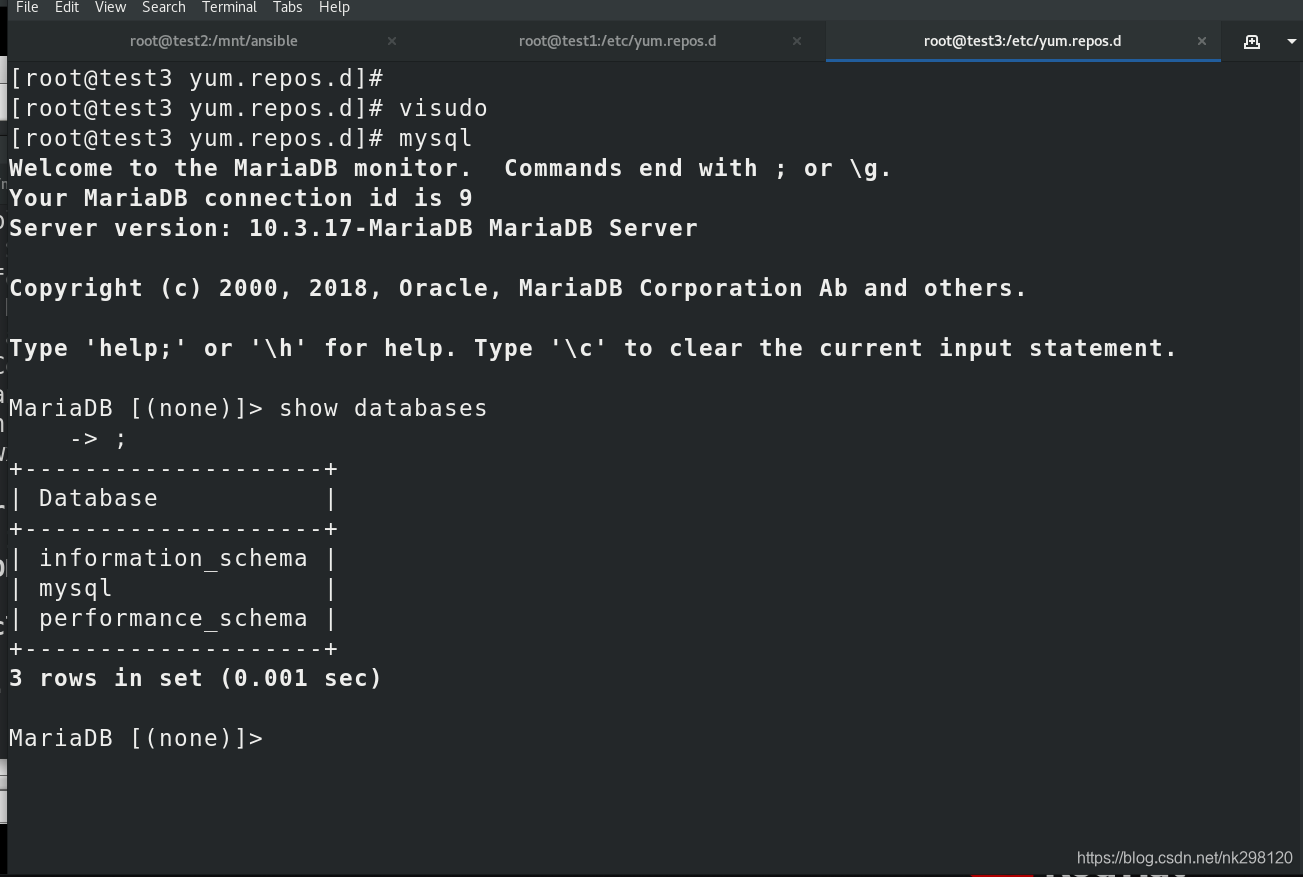Click the Database column header text

[98, 498]
